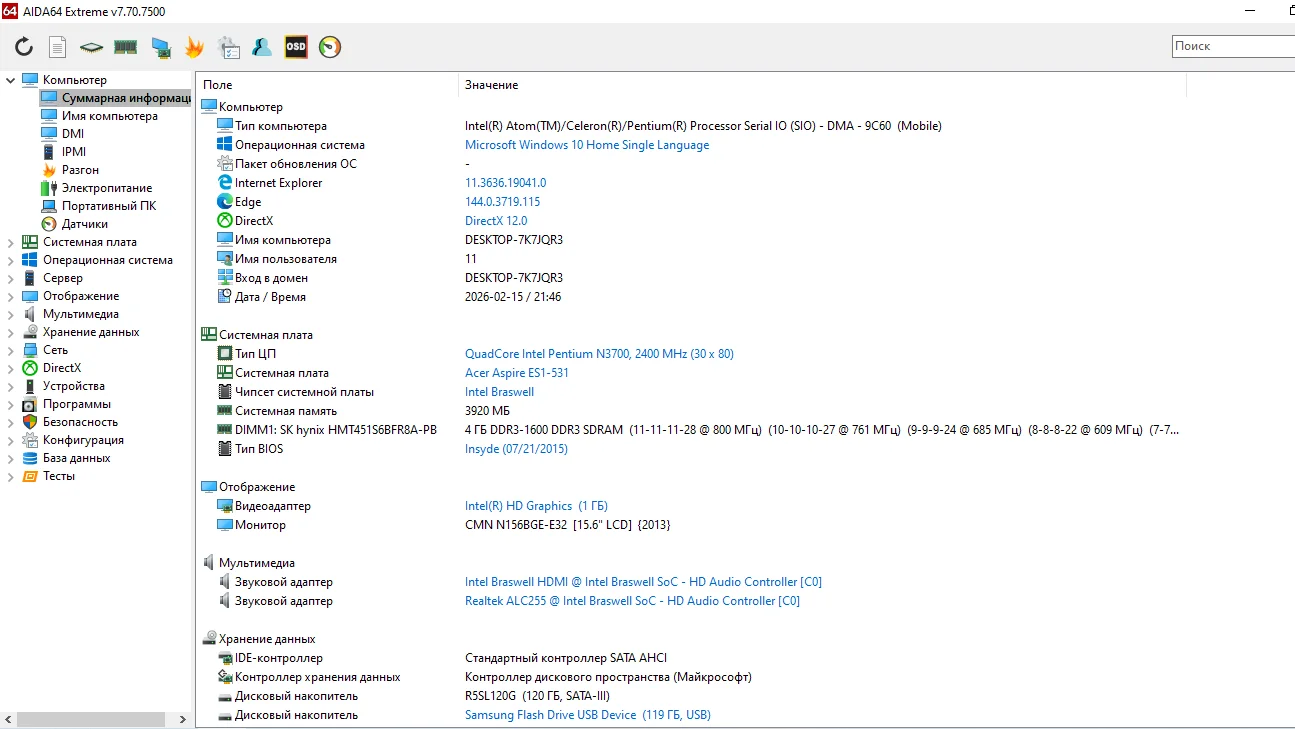The width and height of the screenshot is (1295, 729).
Task: Expand the Устройства tree node
Action: [x=11, y=386]
